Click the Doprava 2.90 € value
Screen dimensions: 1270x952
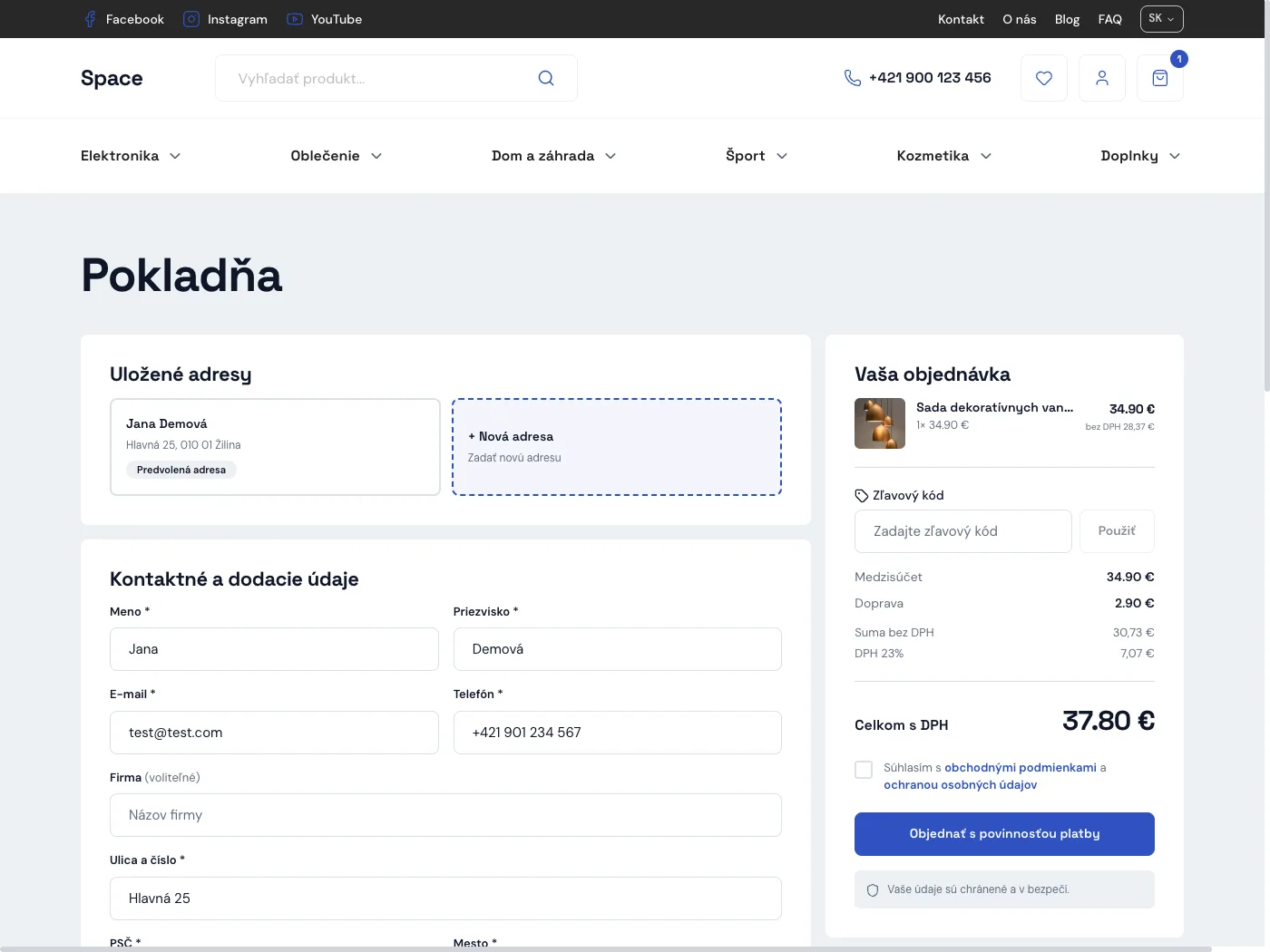(x=1135, y=604)
